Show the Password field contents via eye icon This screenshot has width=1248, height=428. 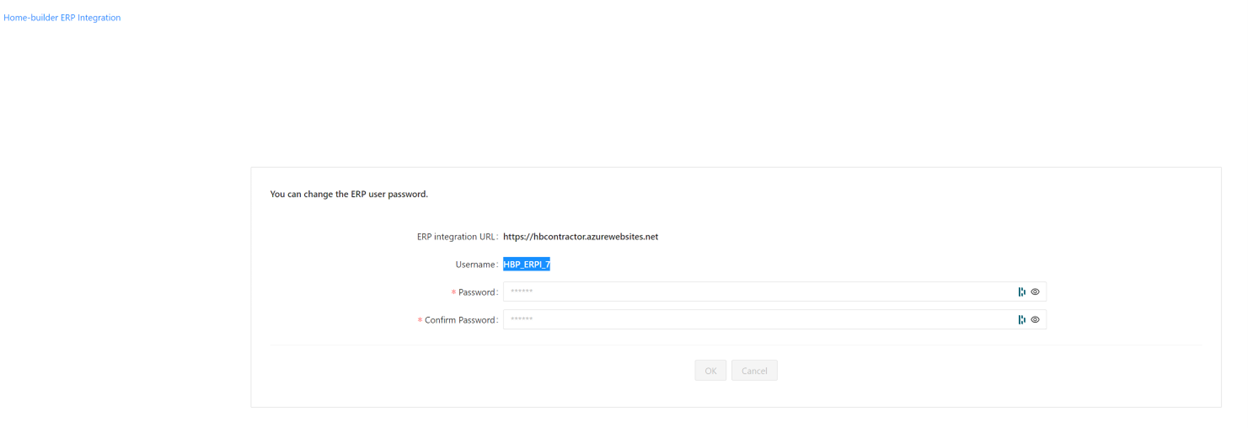click(1035, 292)
